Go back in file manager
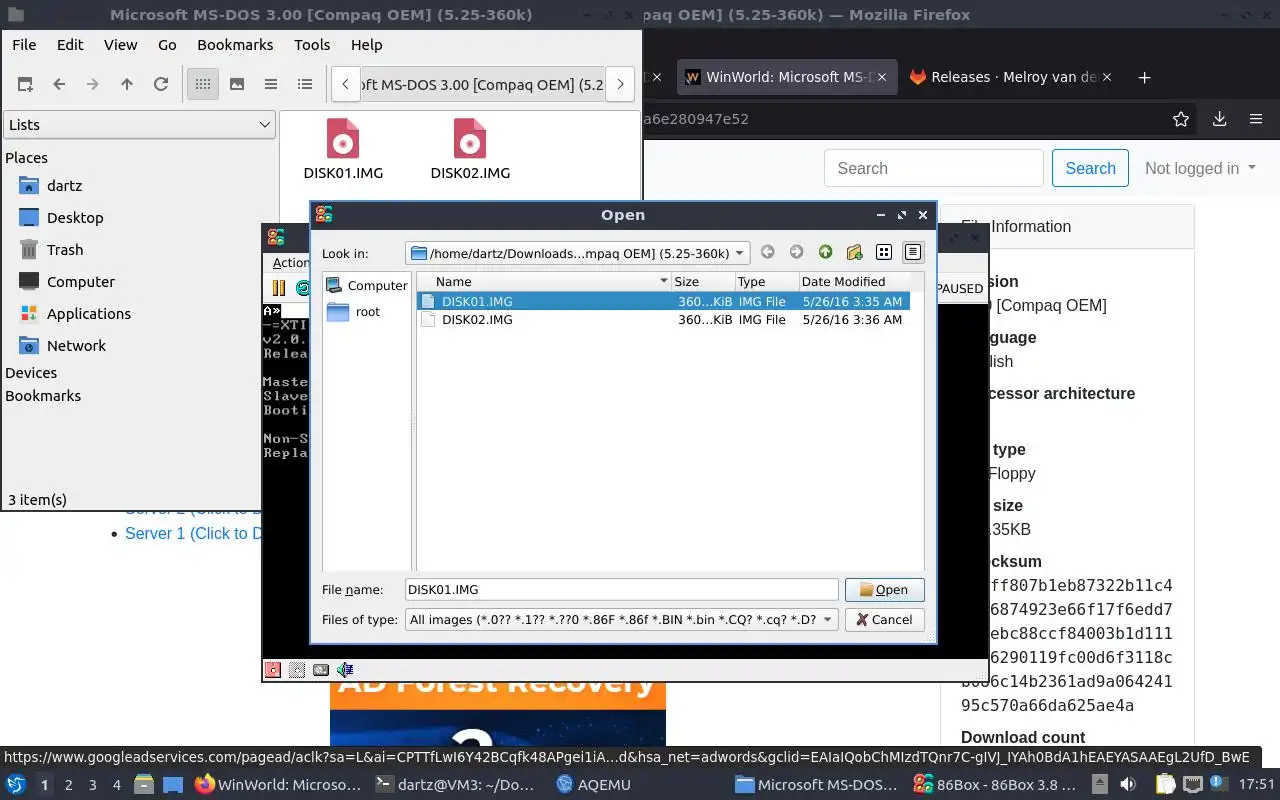 coord(59,85)
